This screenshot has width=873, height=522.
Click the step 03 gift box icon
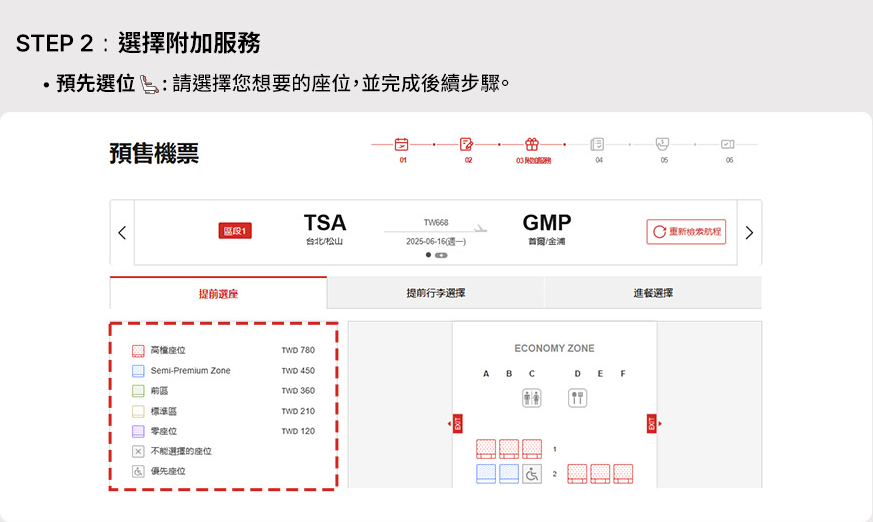coord(532,144)
